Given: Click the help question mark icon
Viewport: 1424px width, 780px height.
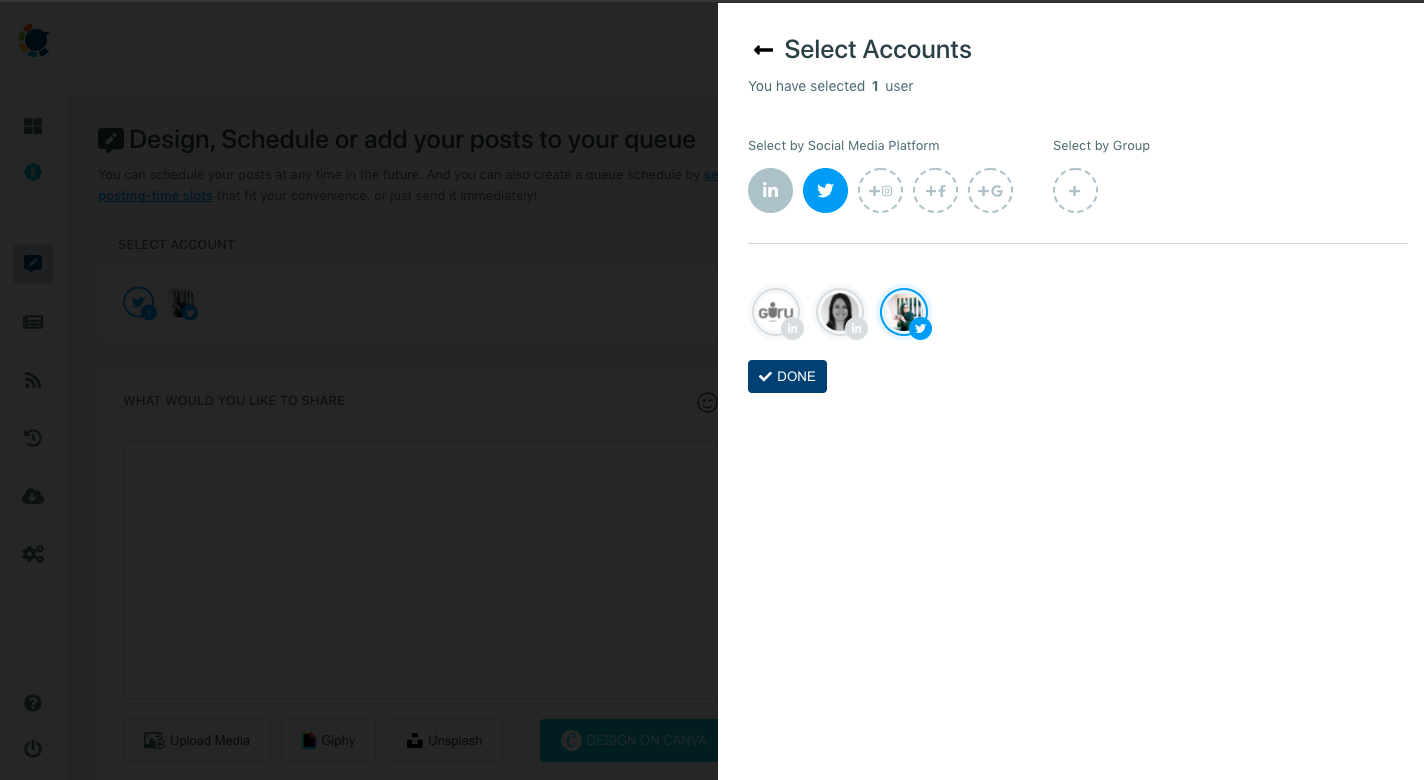Looking at the screenshot, I should pos(33,703).
